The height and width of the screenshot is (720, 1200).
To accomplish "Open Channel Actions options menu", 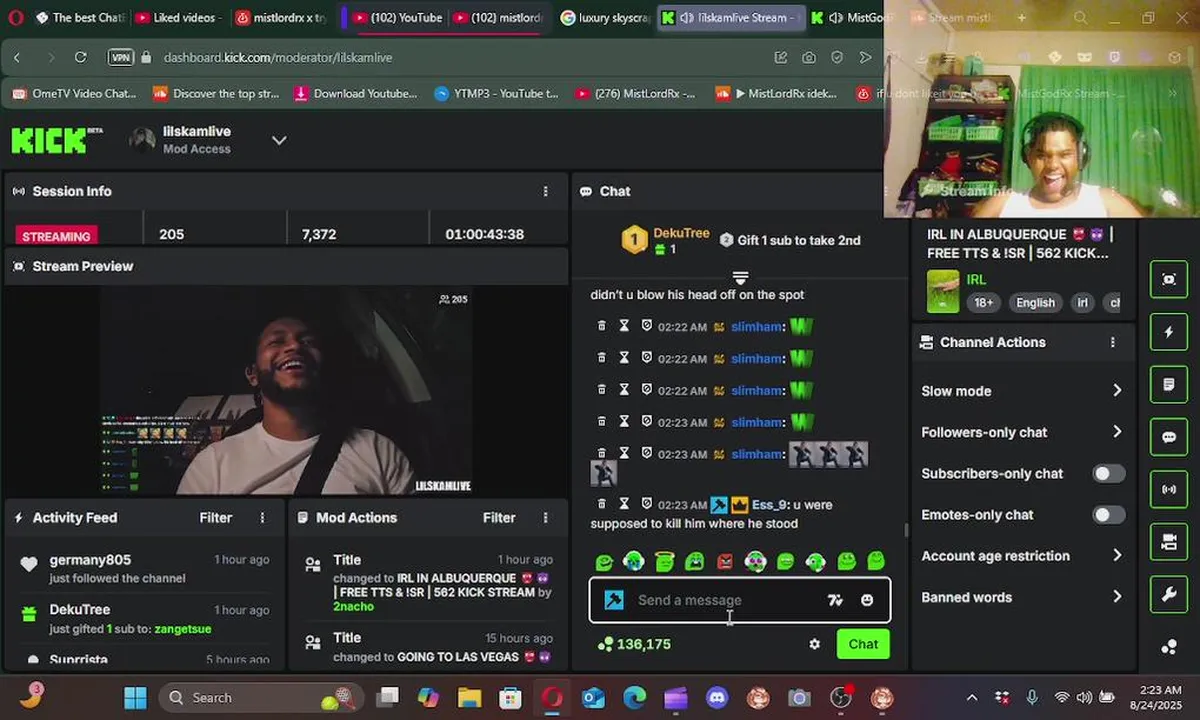I will (x=1112, y=342).
